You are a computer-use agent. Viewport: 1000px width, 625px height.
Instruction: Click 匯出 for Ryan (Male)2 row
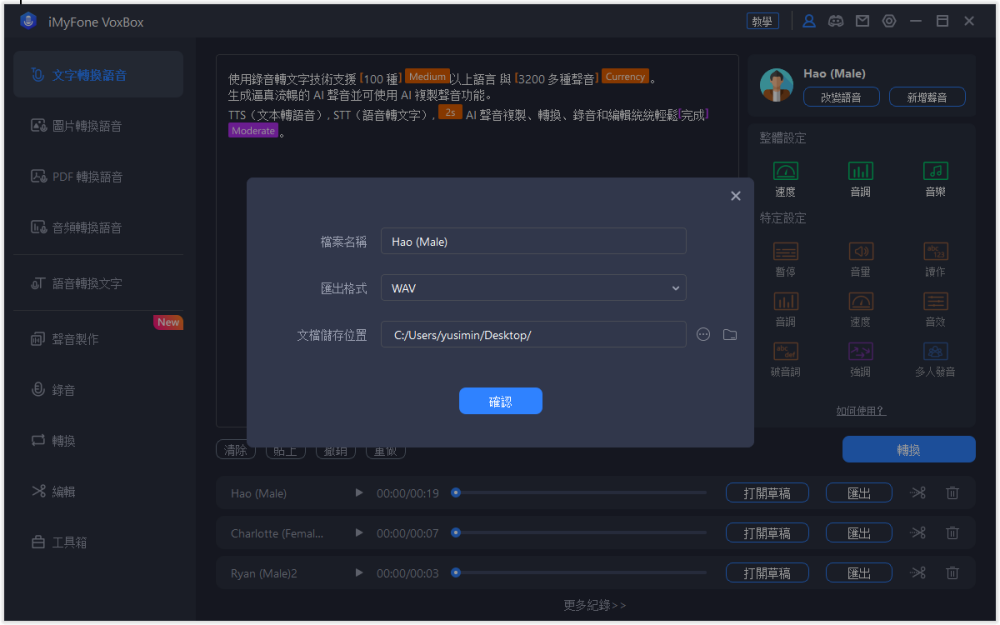pos(858,573)
